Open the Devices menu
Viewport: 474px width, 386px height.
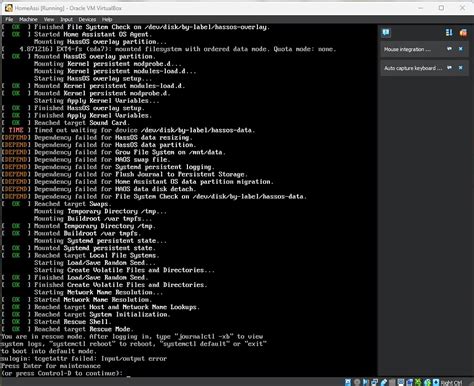click(87, 19)
